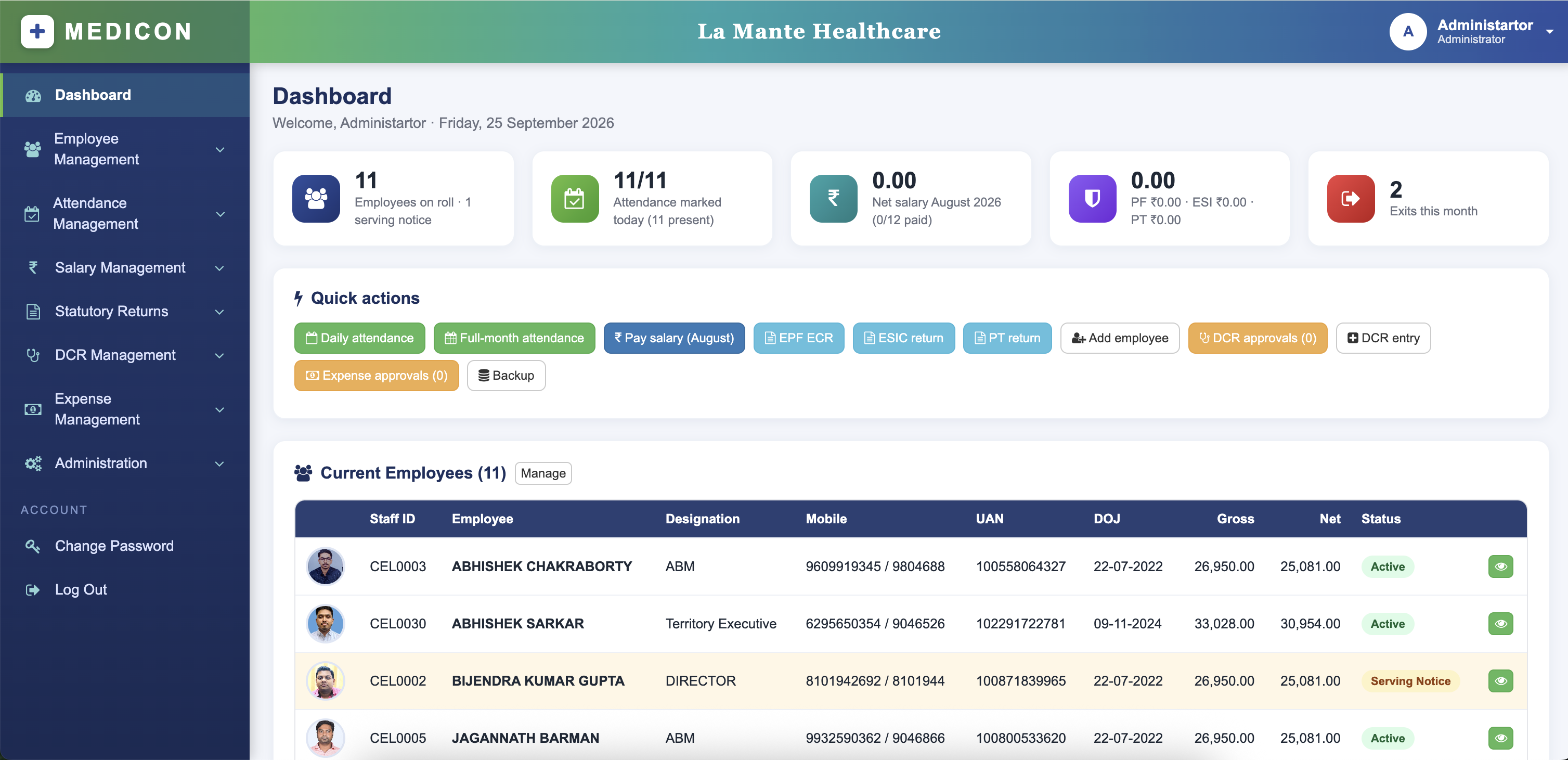Click the purple PF shield icon
Screen dimensions: 1568x760
[1092, 199]
